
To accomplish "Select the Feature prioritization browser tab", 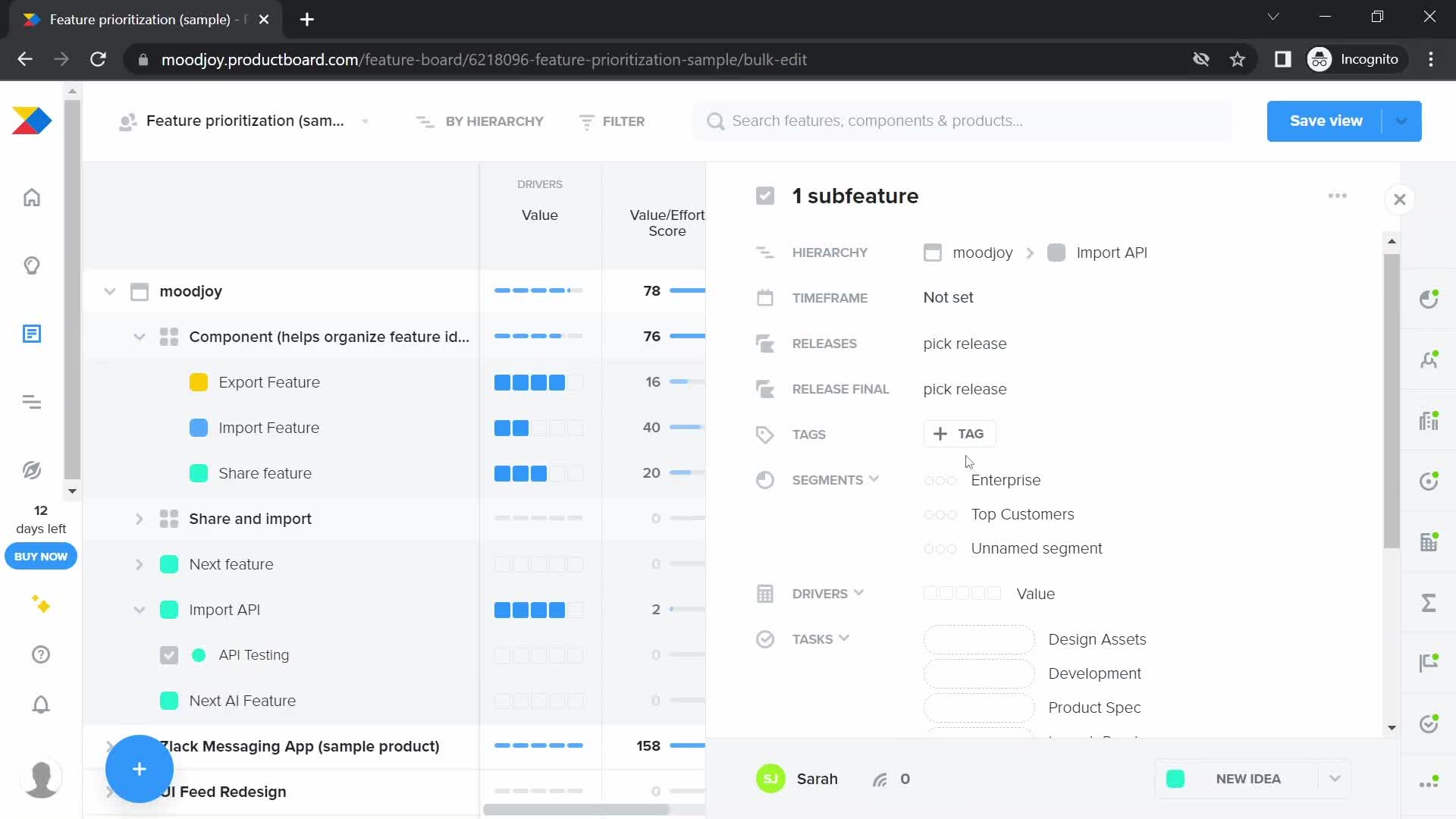I will [x=146, y=20].
